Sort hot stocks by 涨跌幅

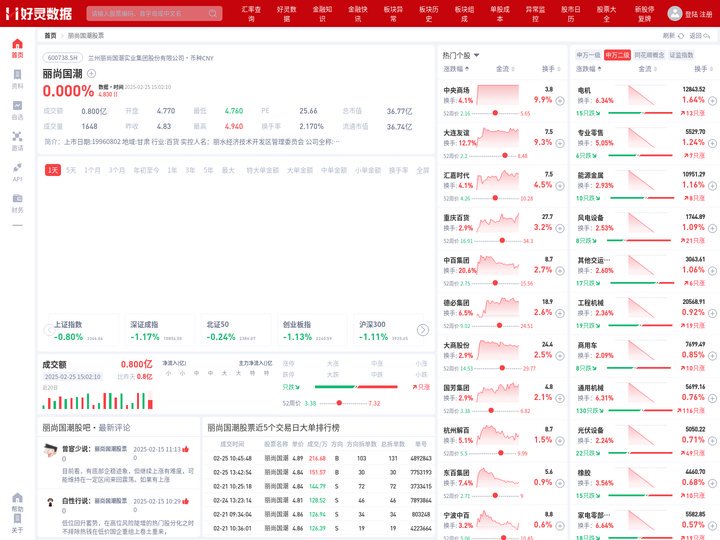tap(456, 69)
